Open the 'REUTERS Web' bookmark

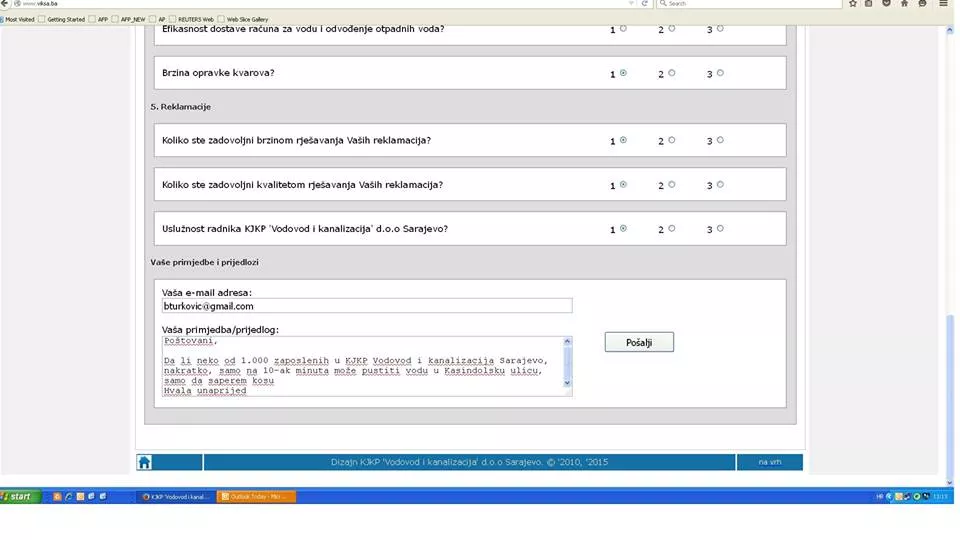194,19
